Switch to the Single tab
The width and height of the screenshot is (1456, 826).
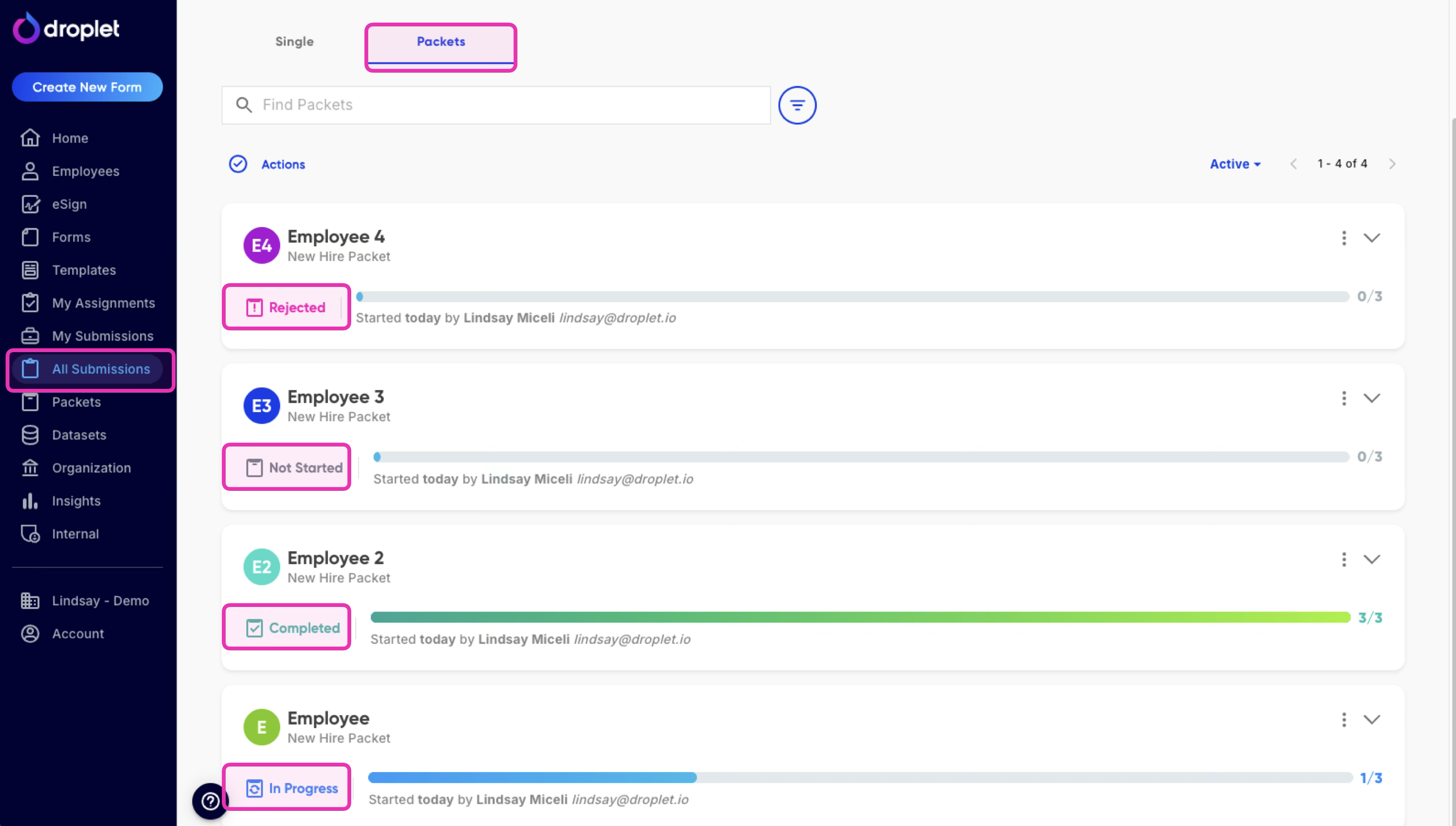coord(294,42)
